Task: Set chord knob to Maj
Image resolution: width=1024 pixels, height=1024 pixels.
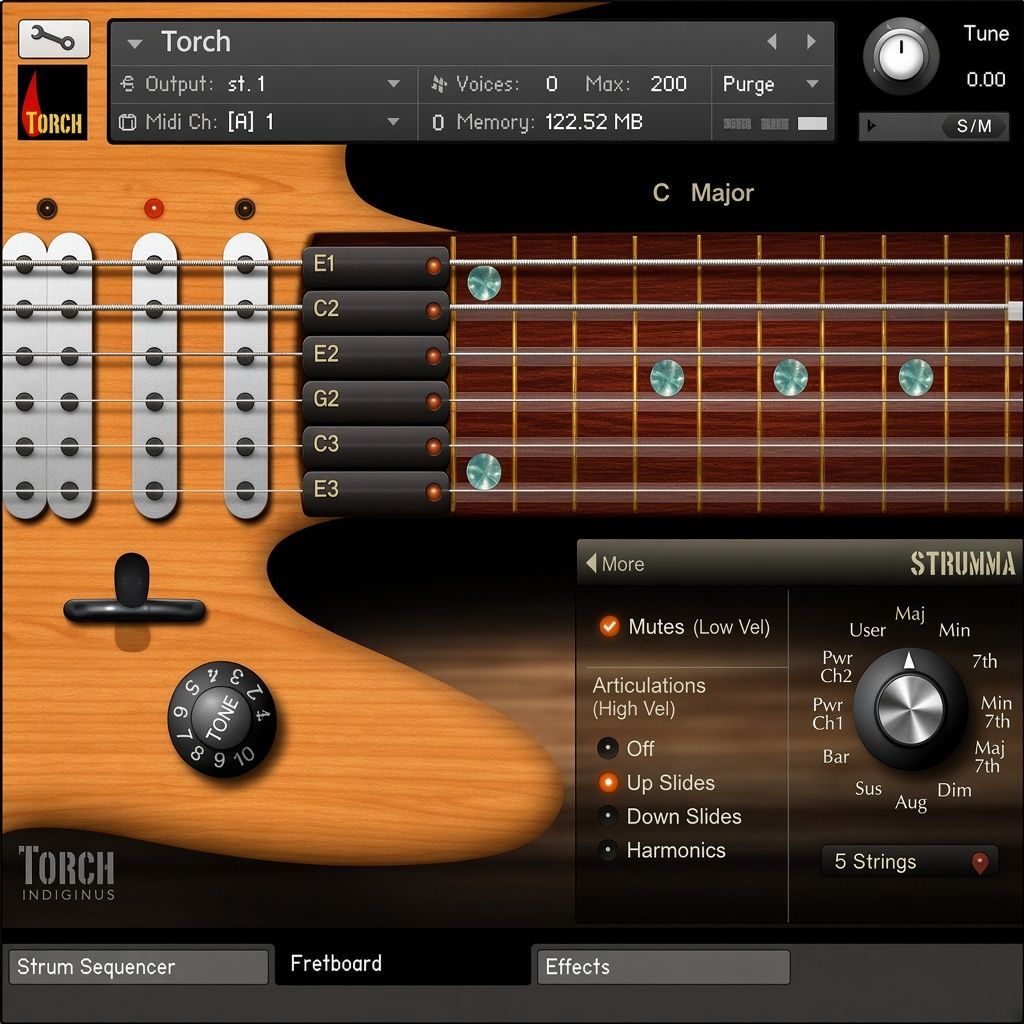Action: [x=910, y=615]
